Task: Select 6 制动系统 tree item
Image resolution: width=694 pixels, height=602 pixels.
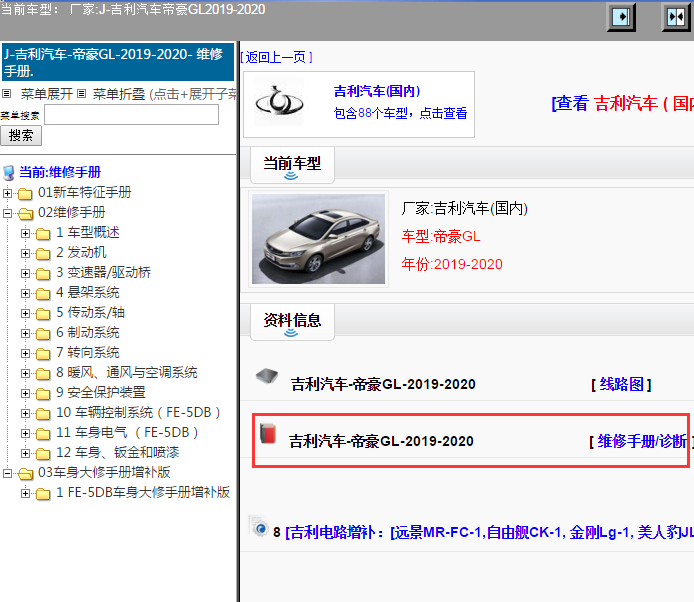Action: [x=88, y=332]
